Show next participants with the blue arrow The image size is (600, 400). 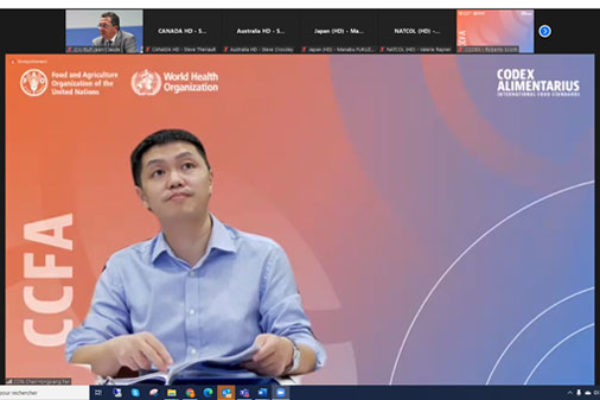(x=545, y=31)
